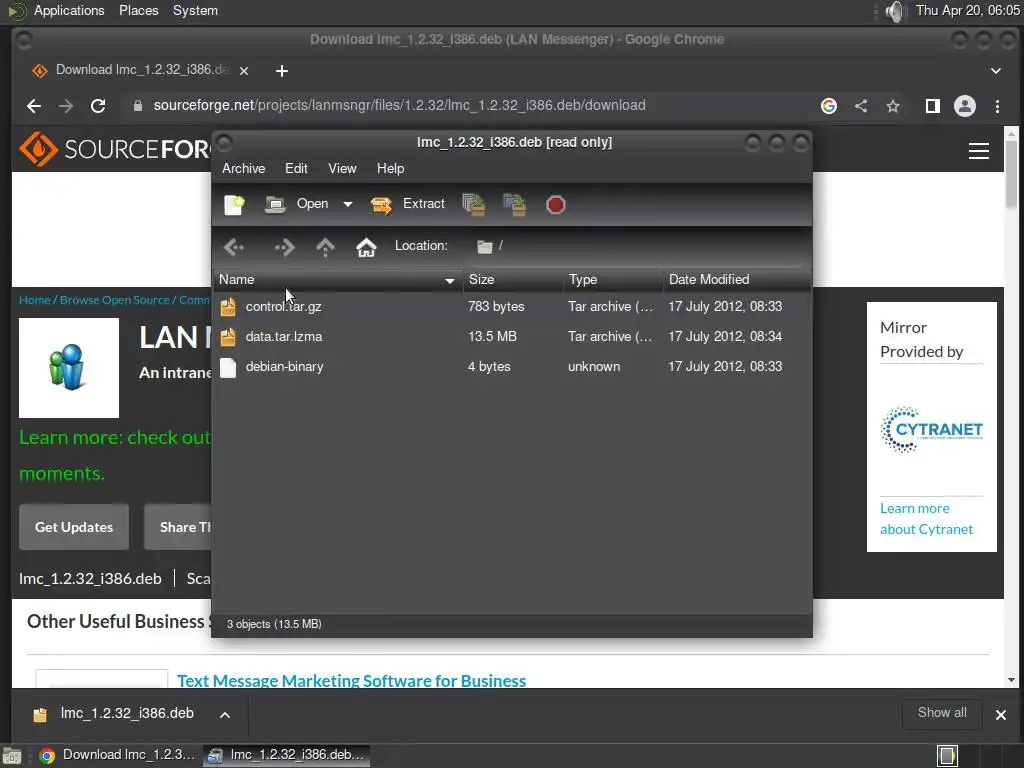Click the data.tar.lzma archive file icon
Viewport: 1024px width, 768px height.
(228, 336)
